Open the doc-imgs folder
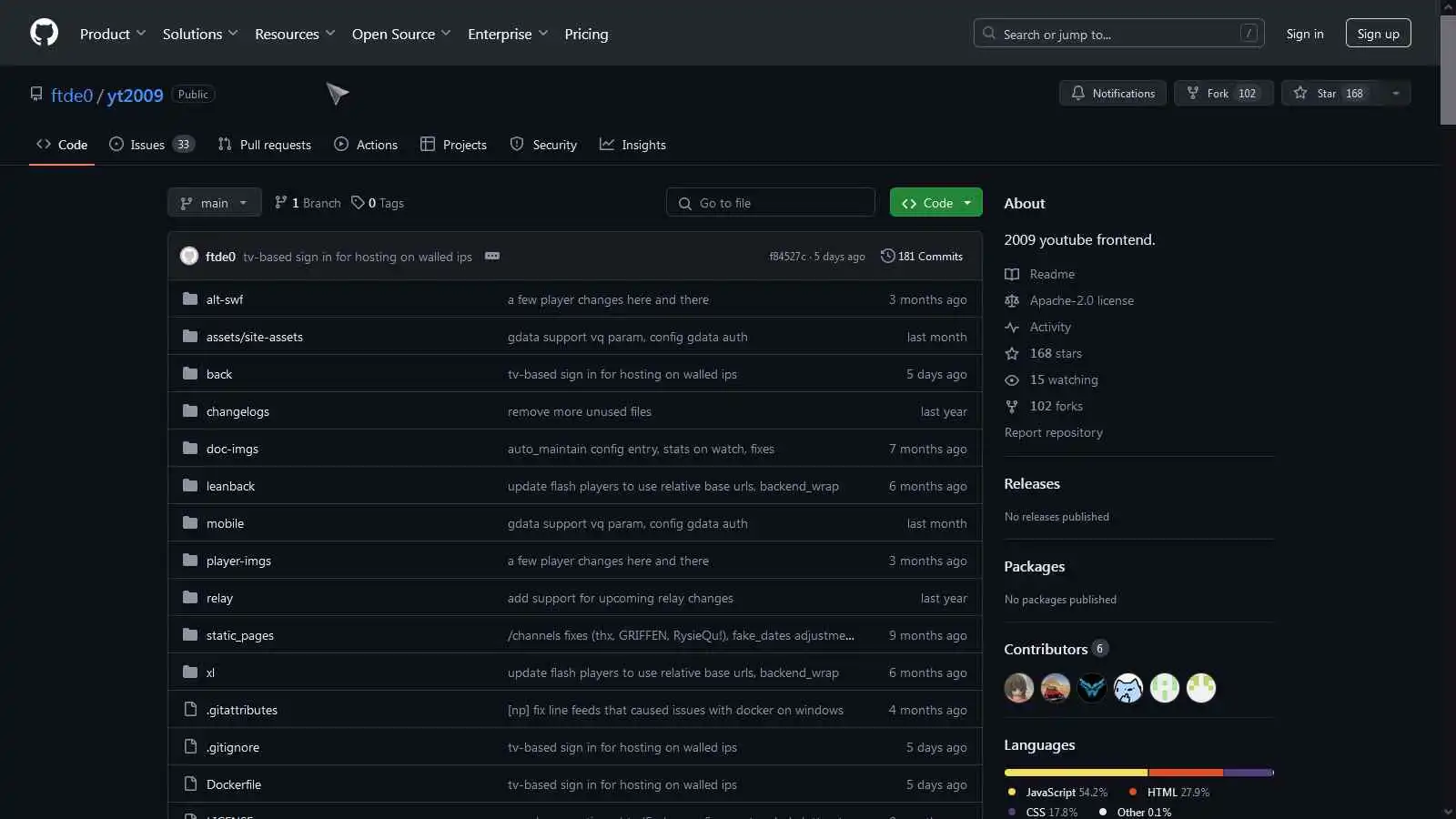Screen dimensions: 1456x819 [x=232, y=449]
